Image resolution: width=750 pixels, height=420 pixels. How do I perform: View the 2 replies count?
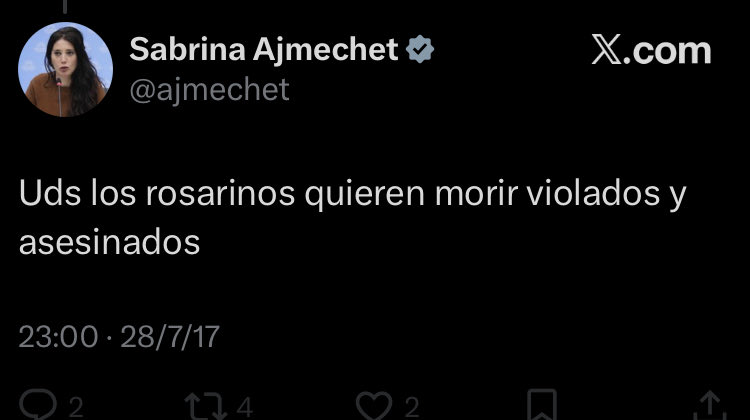pyautogui.click(x=76, y=408)
